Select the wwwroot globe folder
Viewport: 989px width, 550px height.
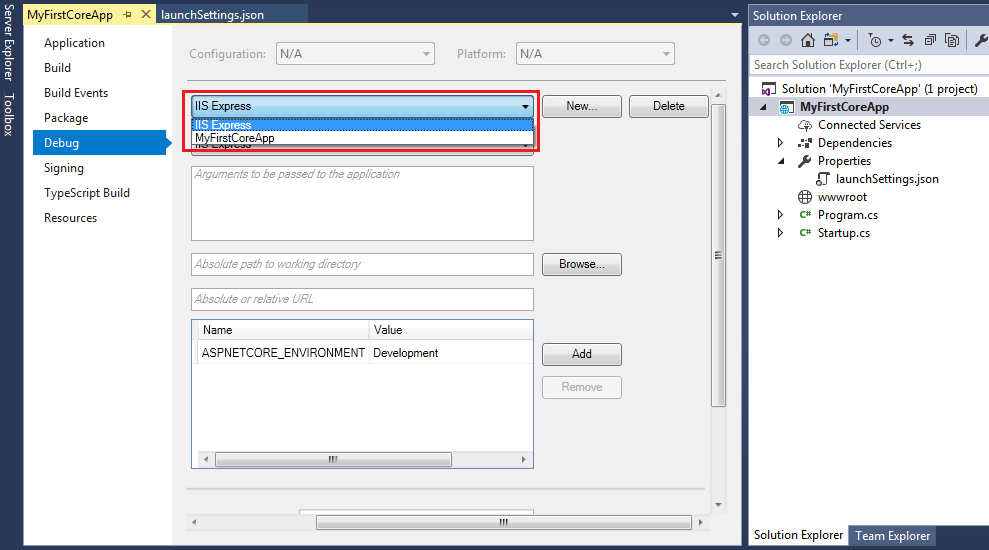(x=842, y=197)
